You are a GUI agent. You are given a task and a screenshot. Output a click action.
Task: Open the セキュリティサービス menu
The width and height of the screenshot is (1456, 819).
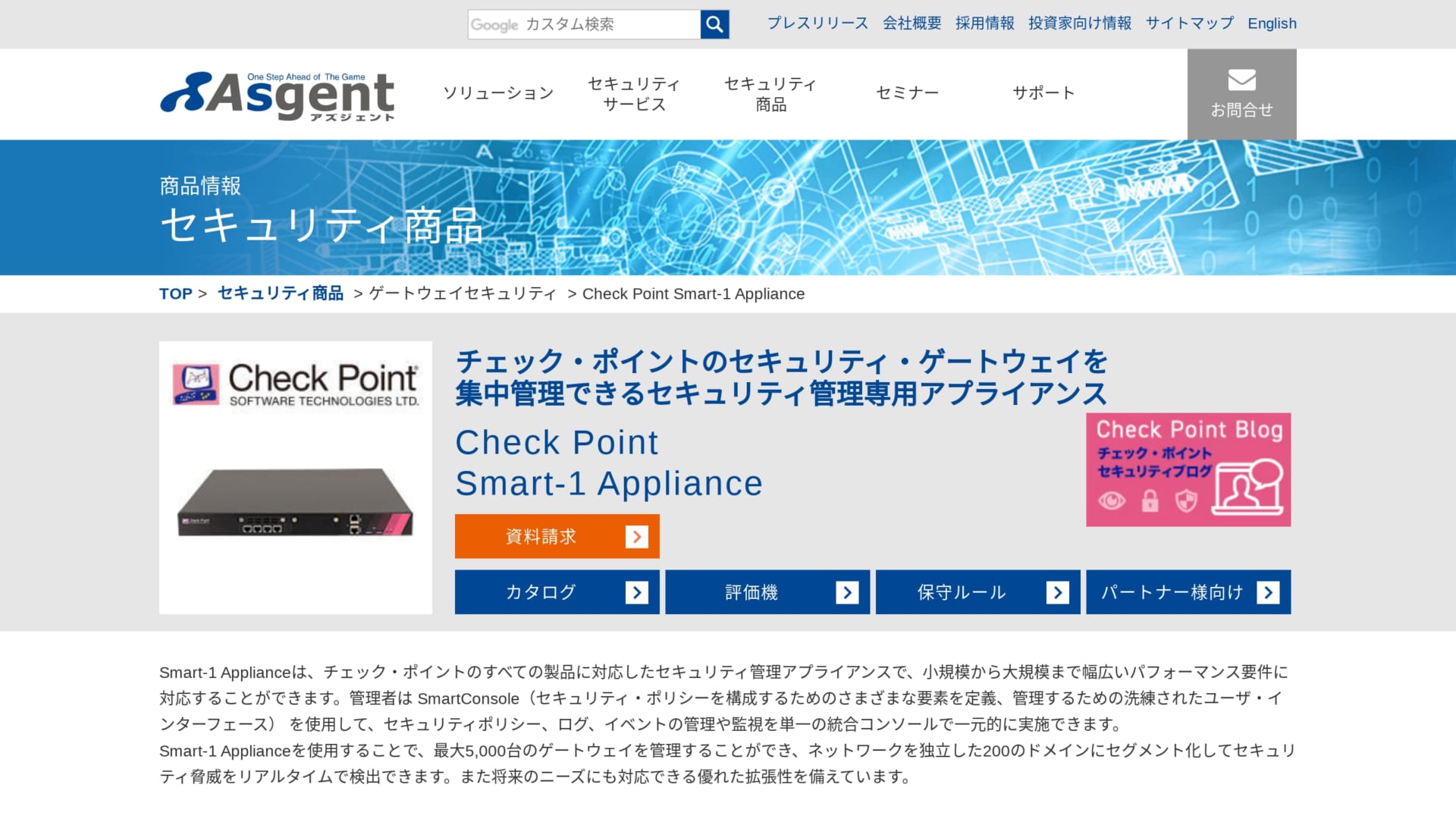pyautogui.click(x=634, y=93)
